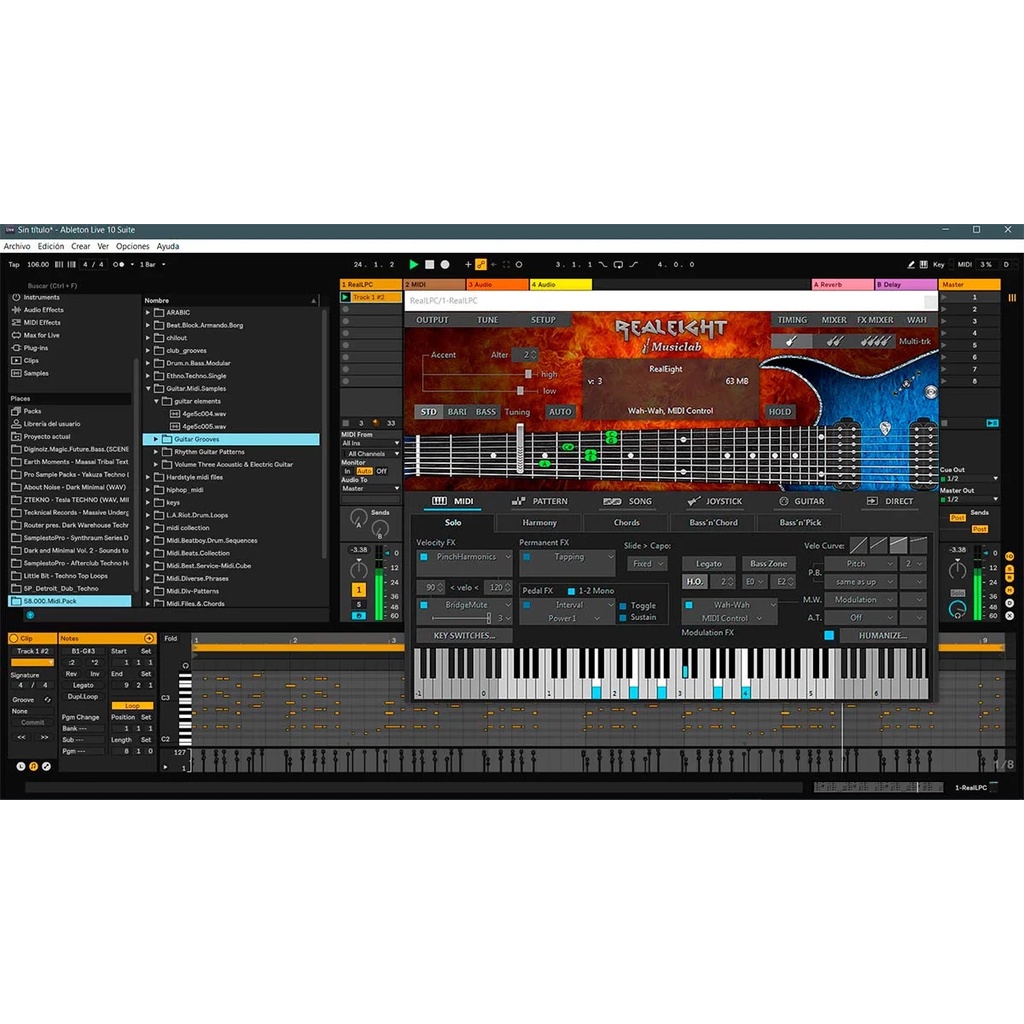Click tempo value 106.00
1024x1024 pixels.
[x=38, y=264]
